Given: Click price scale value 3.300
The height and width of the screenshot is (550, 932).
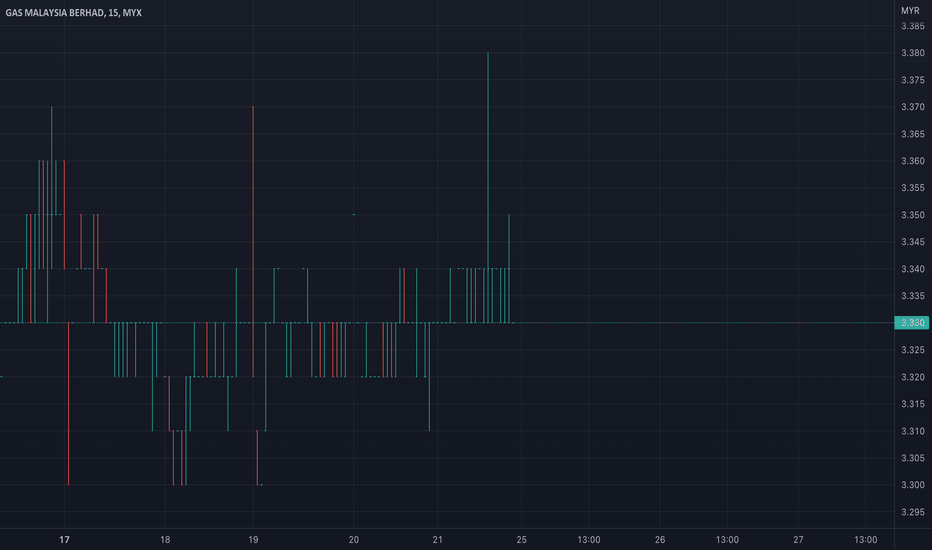Looking at the screenshot, I should 912,485.
